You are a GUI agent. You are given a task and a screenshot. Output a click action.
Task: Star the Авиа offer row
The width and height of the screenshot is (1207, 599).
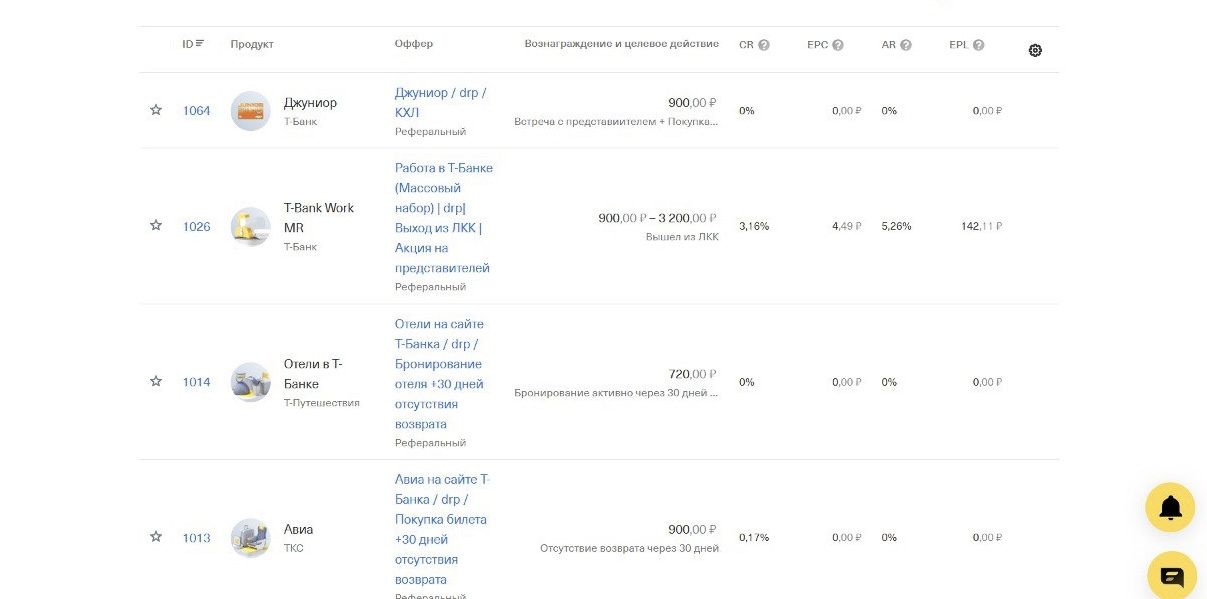pos(156,537)
